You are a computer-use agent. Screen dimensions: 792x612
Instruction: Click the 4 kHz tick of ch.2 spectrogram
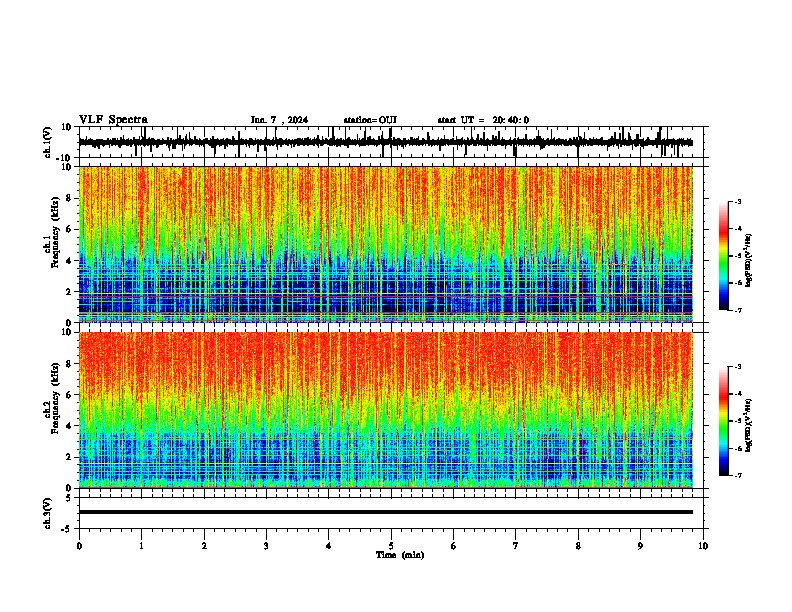(69, 426)
